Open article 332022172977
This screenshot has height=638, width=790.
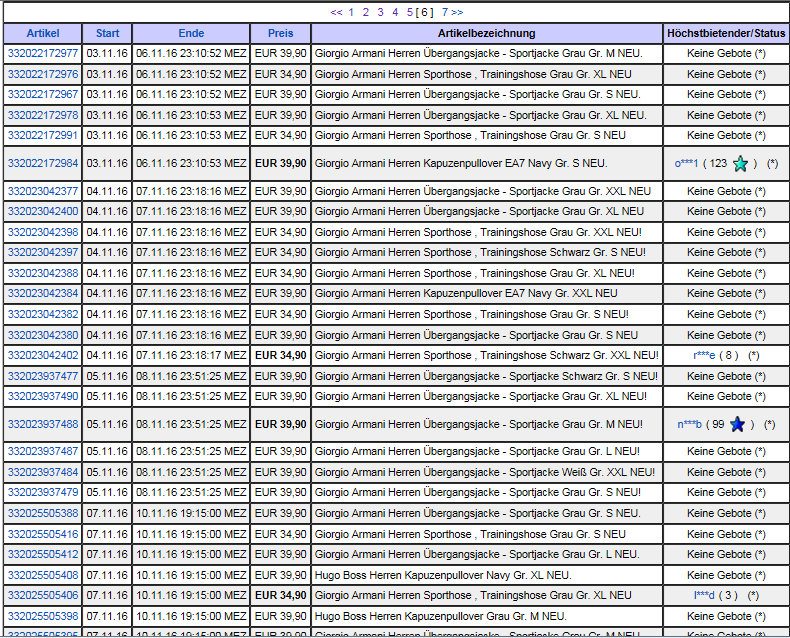pyautogui.click(x=43, y=53)
